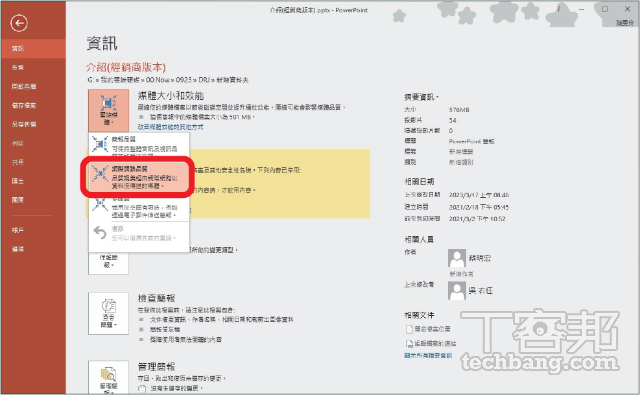Select 另存新檔 (Save As) in the sidebar
Viewport: 640px width, 395px height.
pos(33,124)
